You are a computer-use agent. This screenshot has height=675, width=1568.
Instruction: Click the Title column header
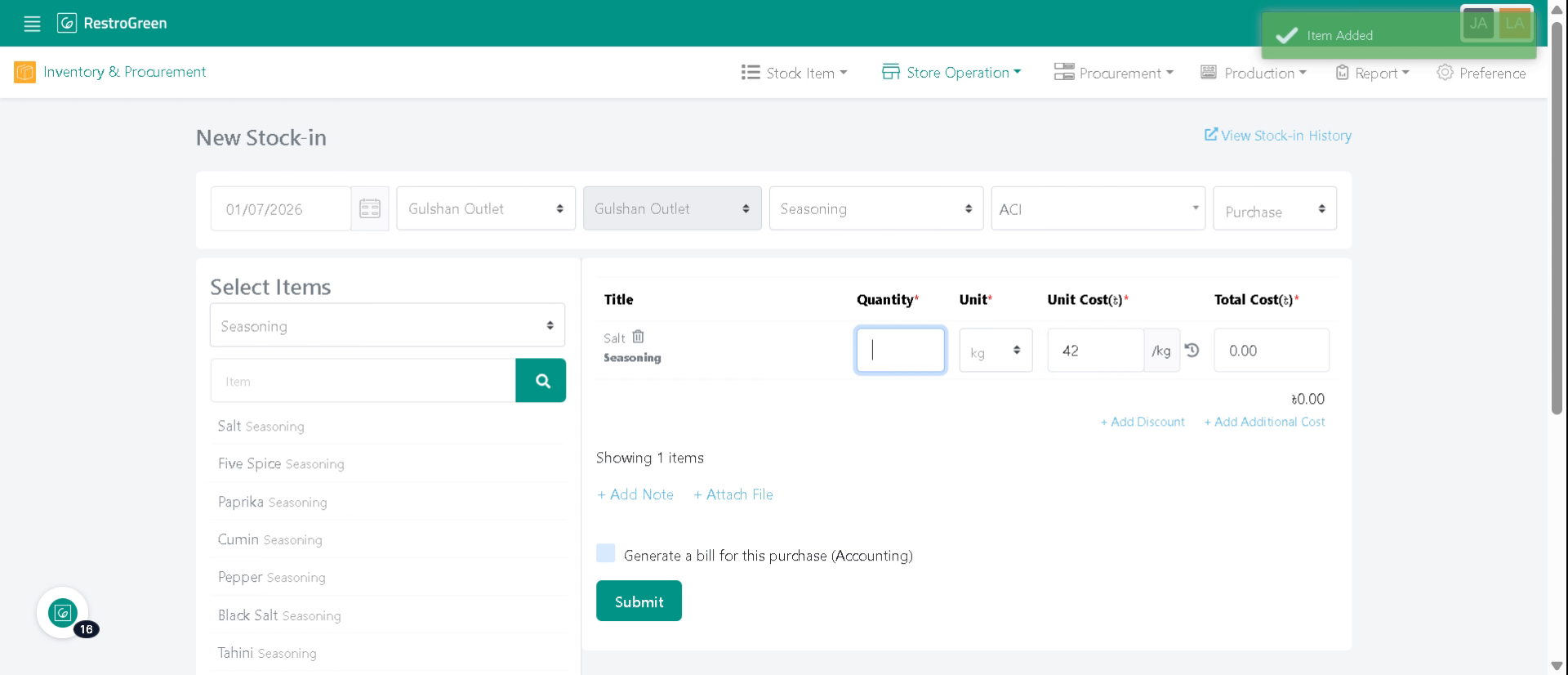618,300
